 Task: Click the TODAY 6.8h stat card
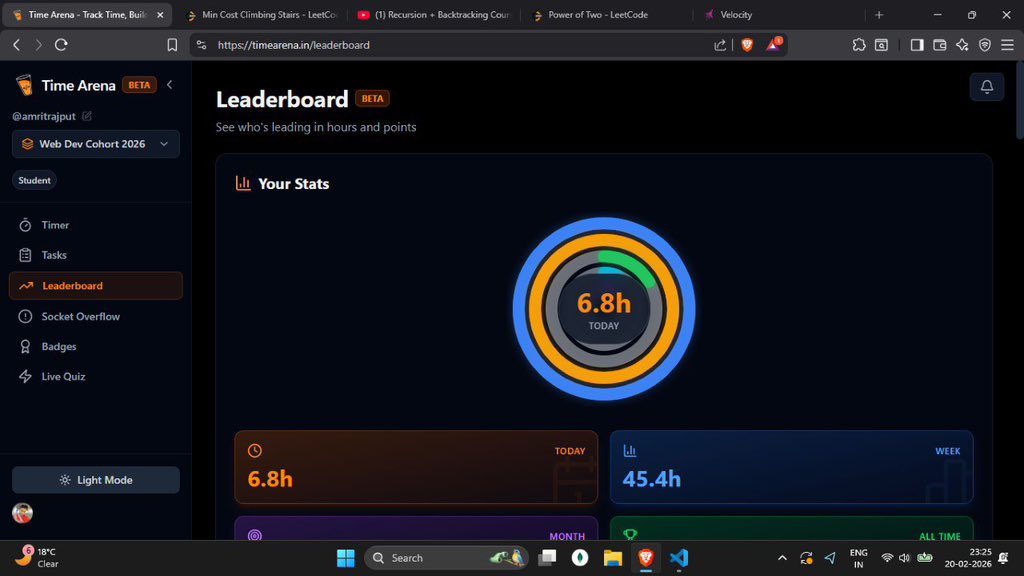[416, 467]
